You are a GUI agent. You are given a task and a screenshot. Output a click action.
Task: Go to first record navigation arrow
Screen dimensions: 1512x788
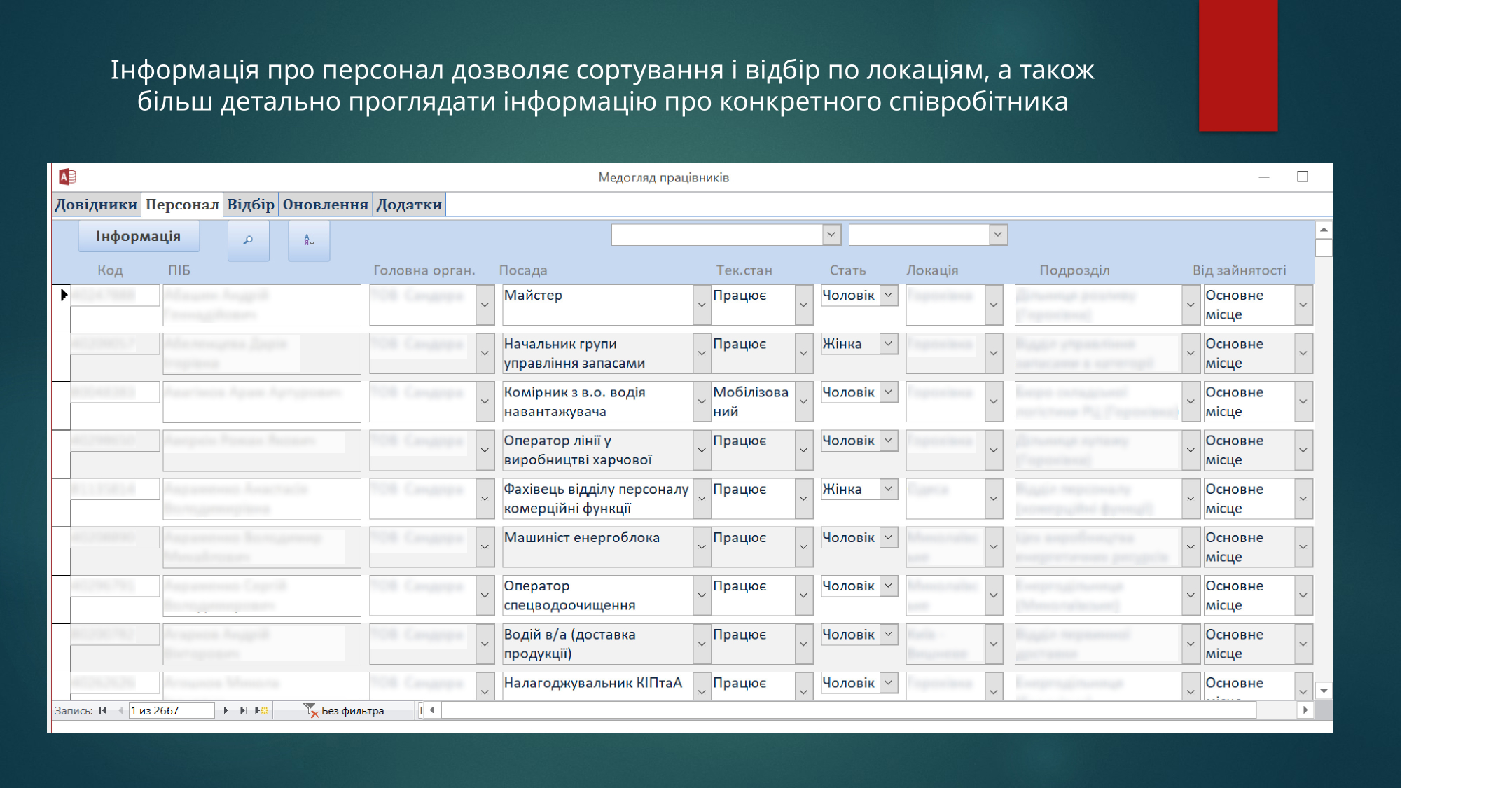[x=103, y=710]
